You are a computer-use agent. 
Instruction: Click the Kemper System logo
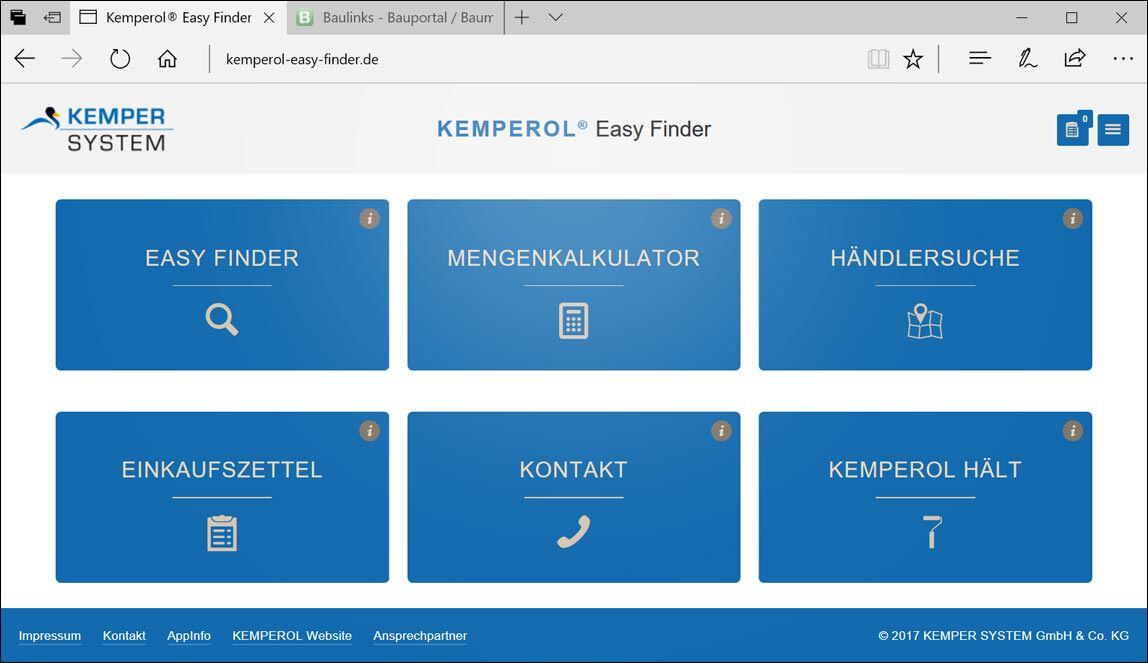pyautogui.click(x=96, y=130)
